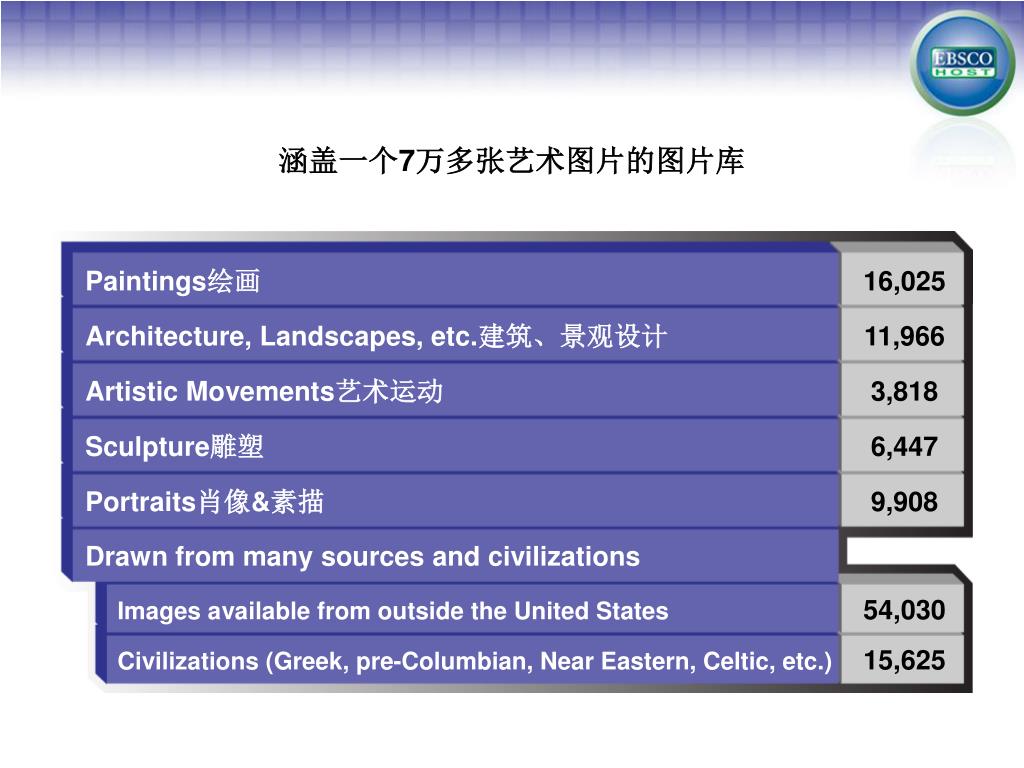This screenshot has width=1024, height=768.
Task: Select the 'Architecture, Landscapes, etc.' row
Action: click(455, 336)
